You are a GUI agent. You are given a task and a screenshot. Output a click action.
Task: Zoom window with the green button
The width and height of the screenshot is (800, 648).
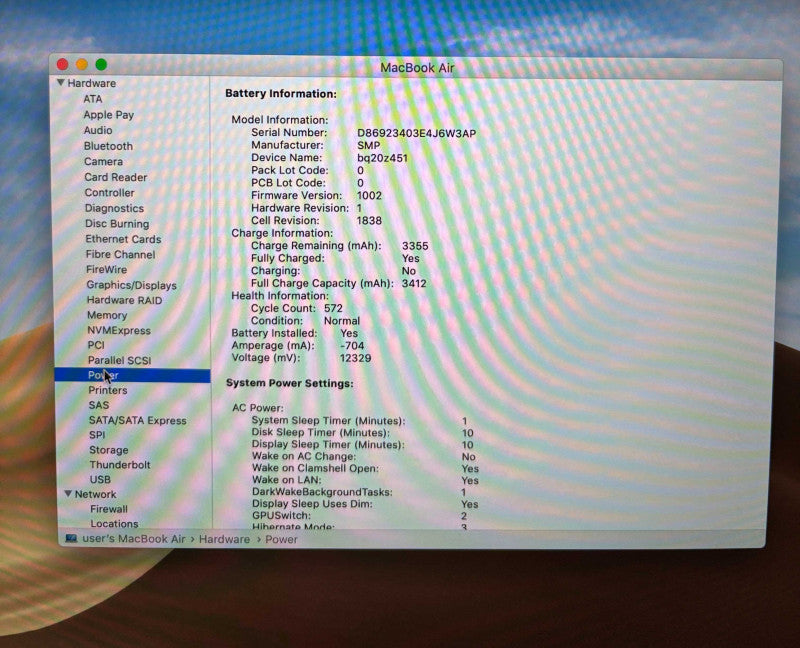point(101,64)
